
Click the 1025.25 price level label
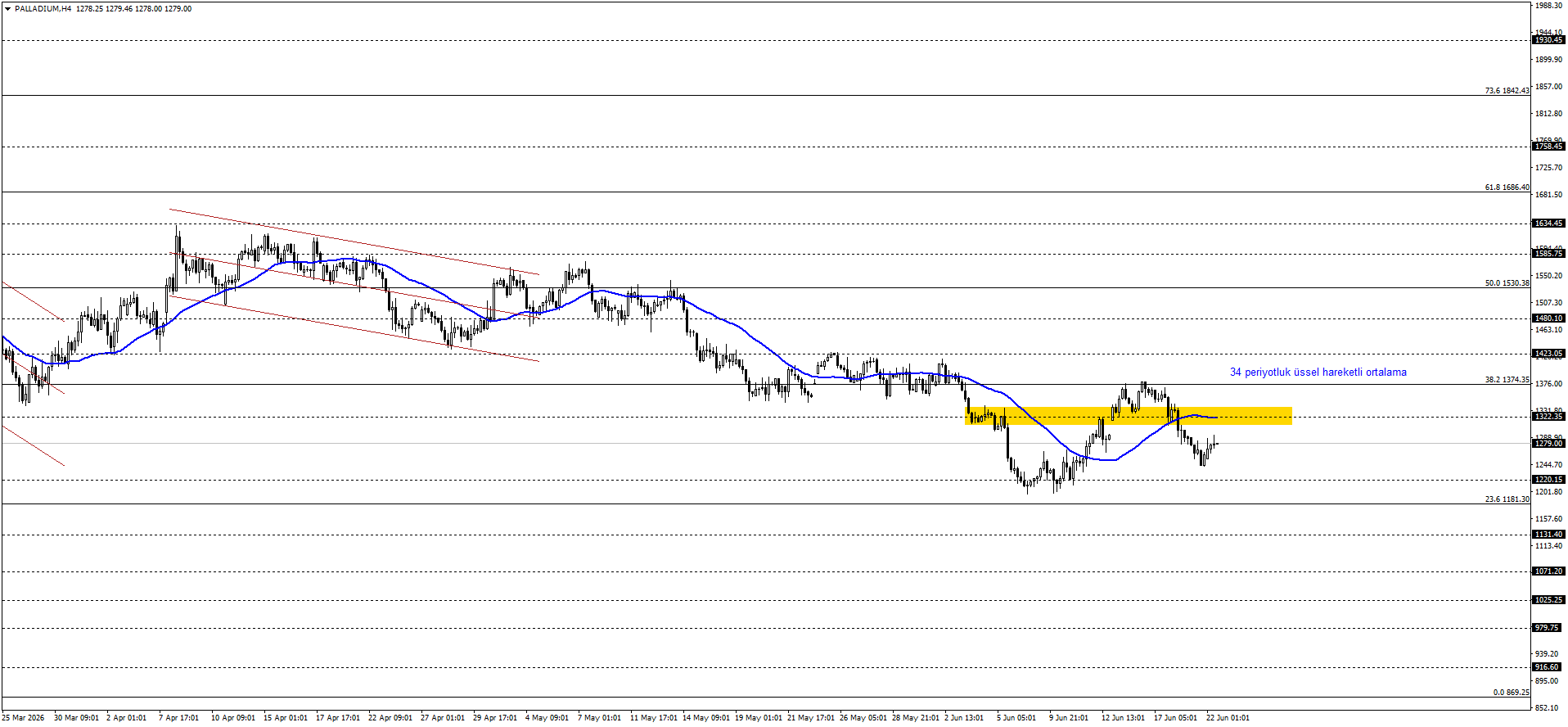tap(1548, 600)
